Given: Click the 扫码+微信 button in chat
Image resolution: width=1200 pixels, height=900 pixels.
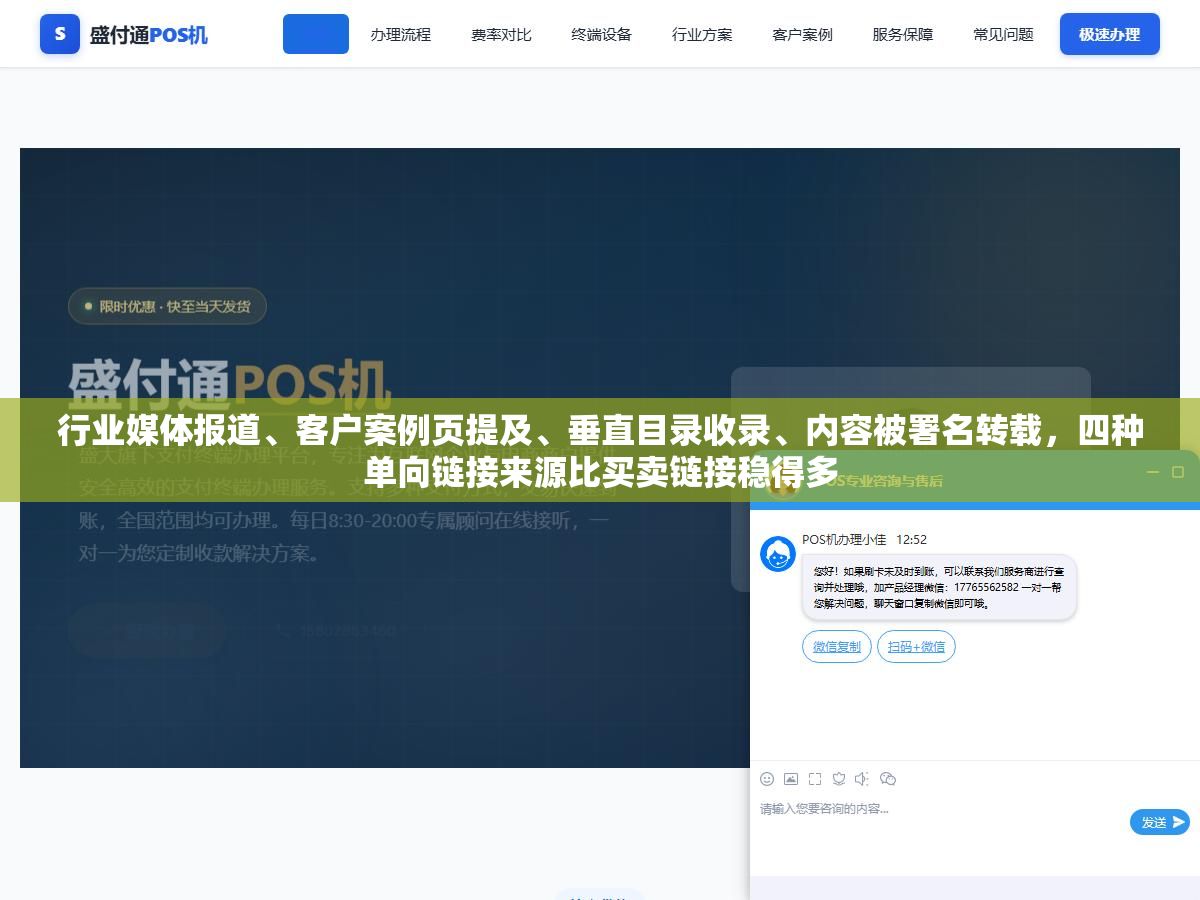Looking at the screenshot, I should pos(916,647).
